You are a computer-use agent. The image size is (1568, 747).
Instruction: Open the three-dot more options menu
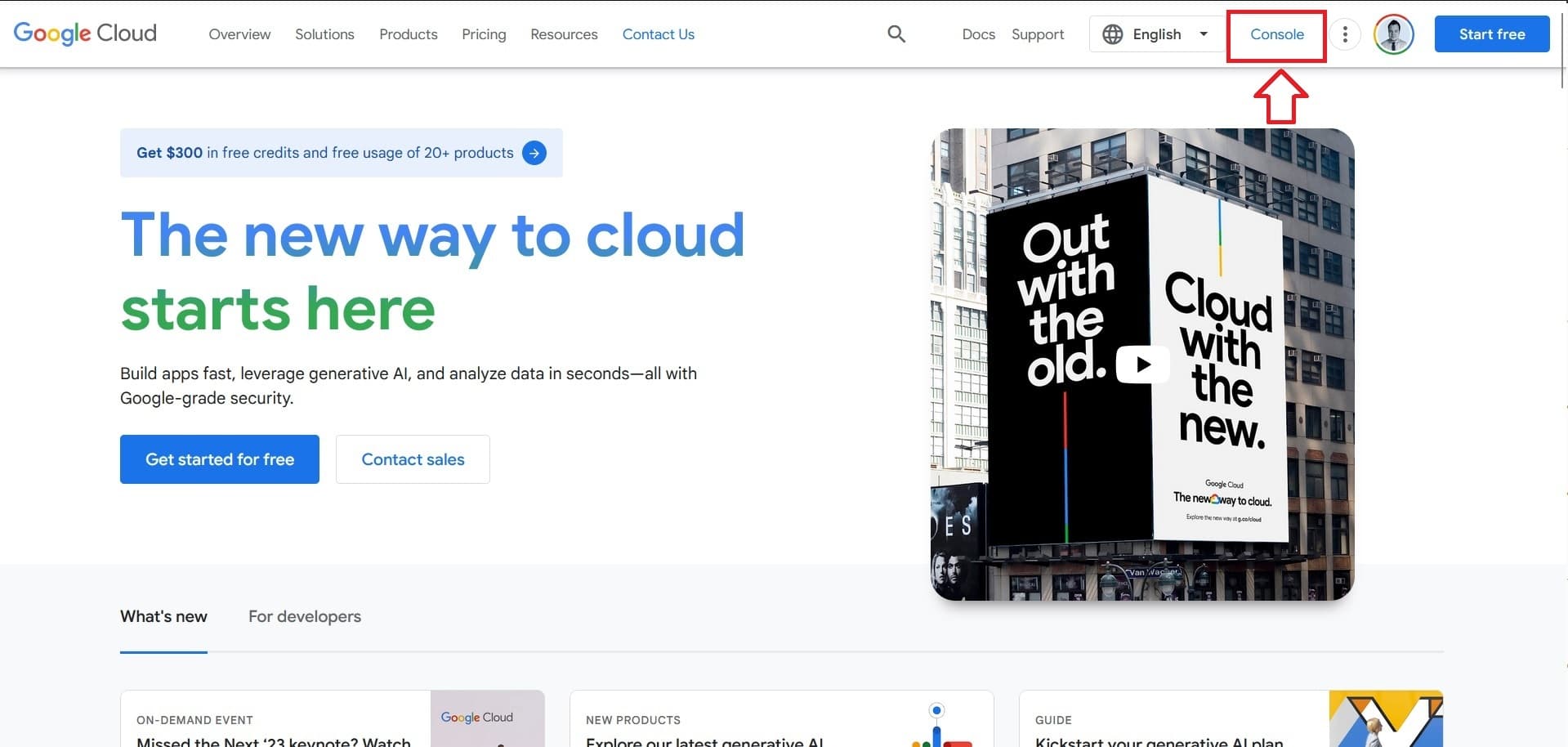pos(1344,34)
